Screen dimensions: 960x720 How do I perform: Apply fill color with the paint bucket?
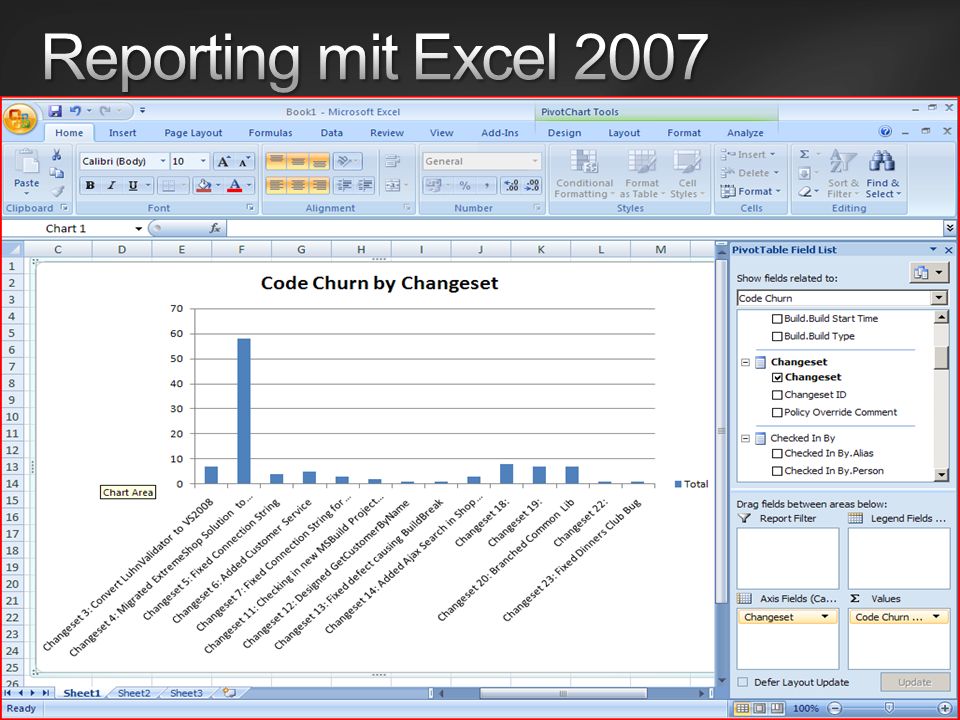[204, 186]
